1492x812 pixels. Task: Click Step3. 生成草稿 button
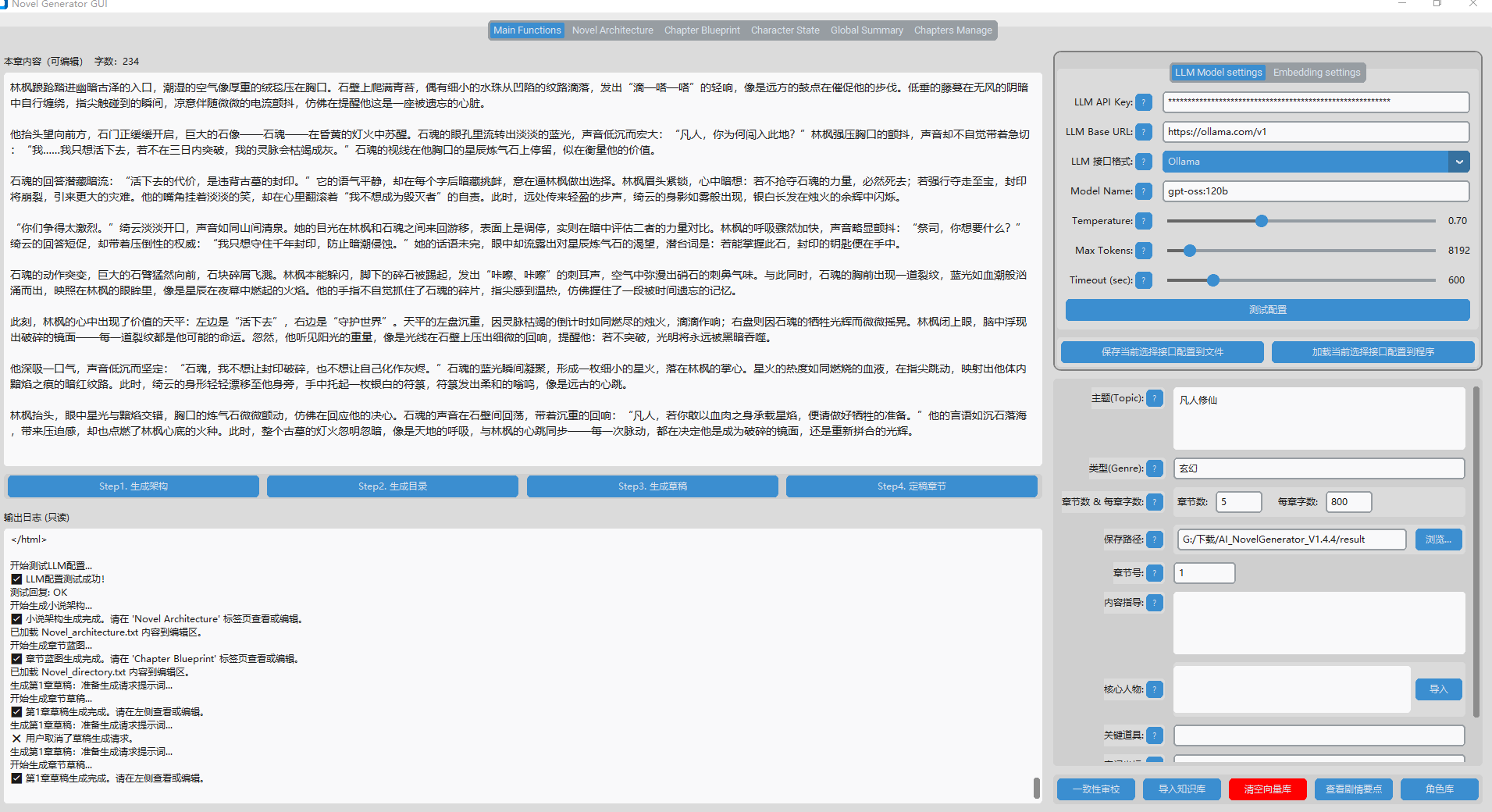(x=653, y=486)
